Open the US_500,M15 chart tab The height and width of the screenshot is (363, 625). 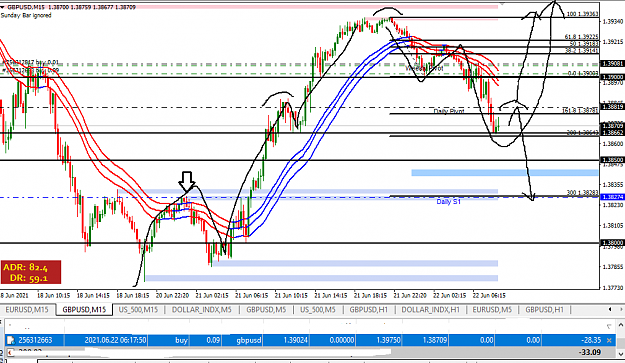click(138, 310)
